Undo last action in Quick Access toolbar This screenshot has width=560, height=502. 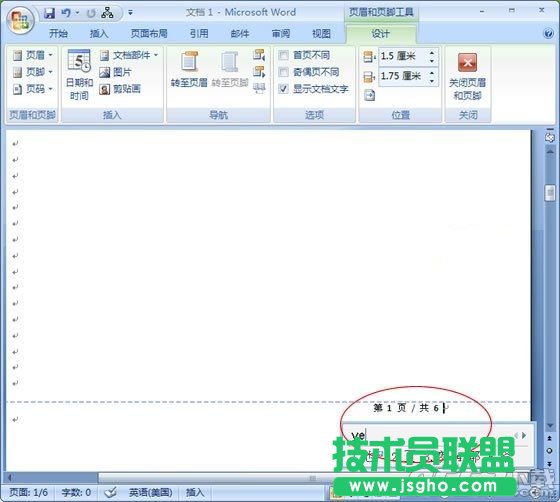click(x=66, y=14)
